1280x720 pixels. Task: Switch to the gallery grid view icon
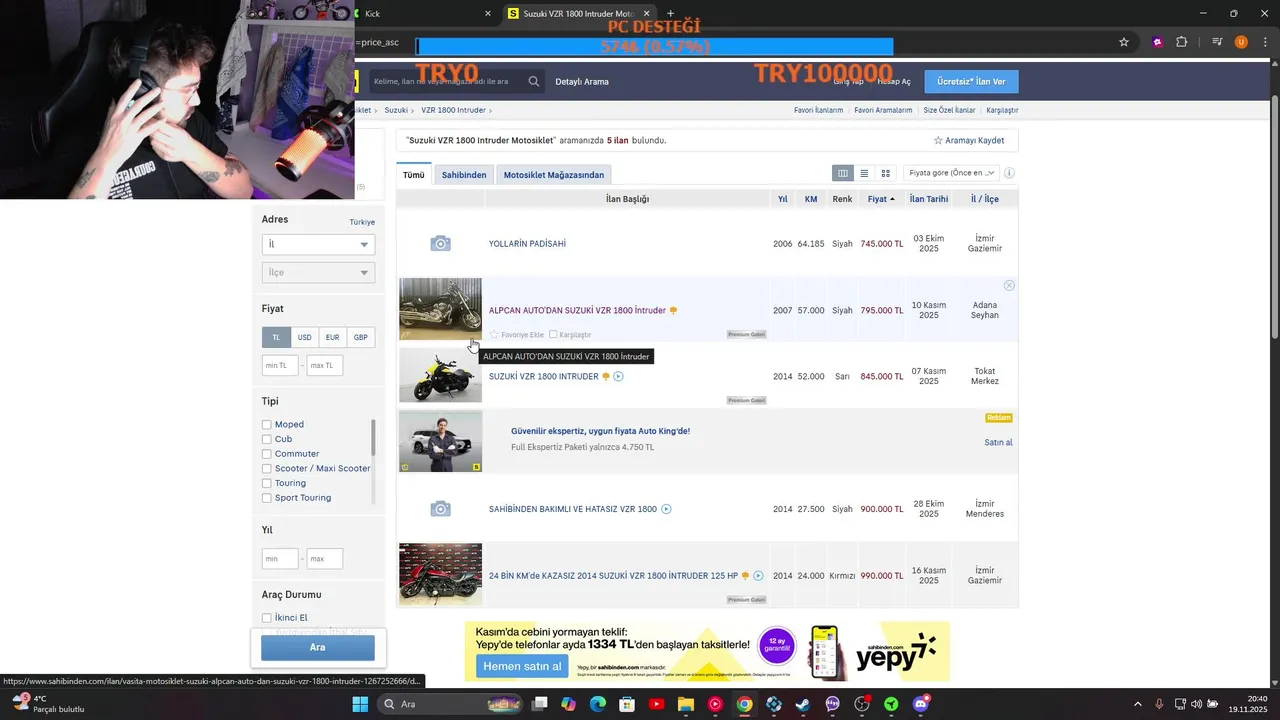(885, 173)
